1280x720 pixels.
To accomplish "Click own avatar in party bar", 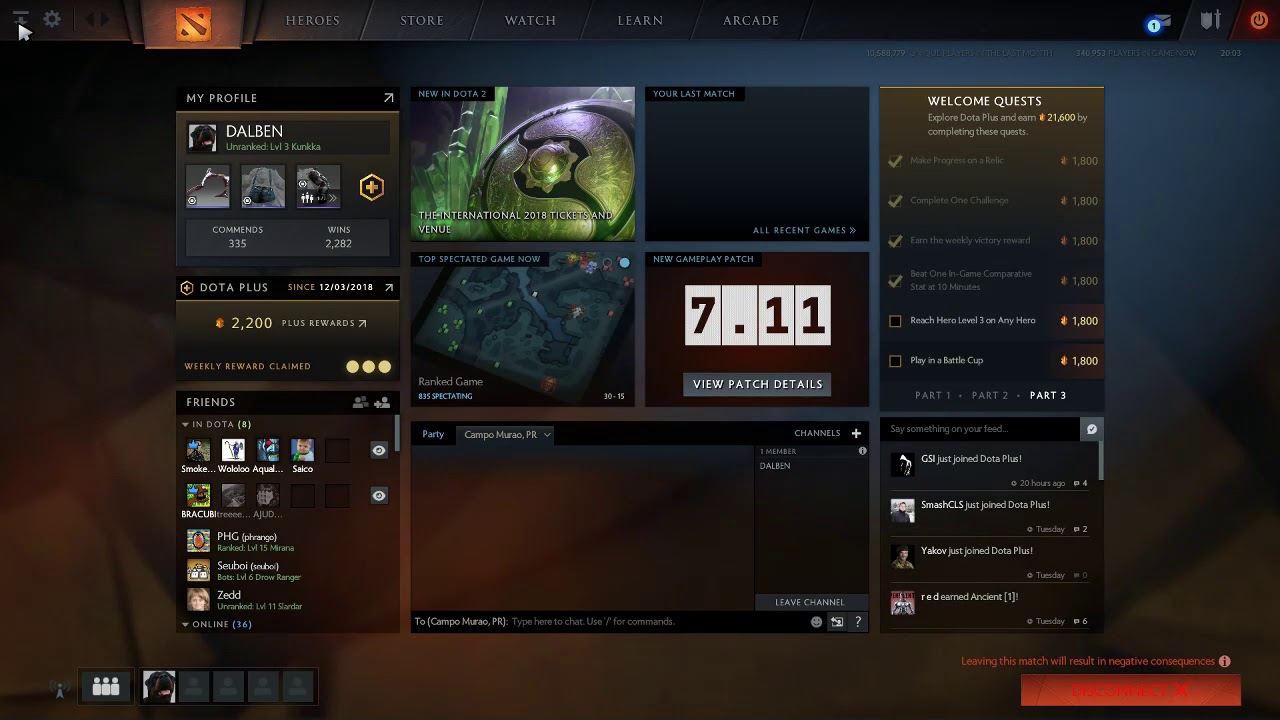I will pos(159,686).
